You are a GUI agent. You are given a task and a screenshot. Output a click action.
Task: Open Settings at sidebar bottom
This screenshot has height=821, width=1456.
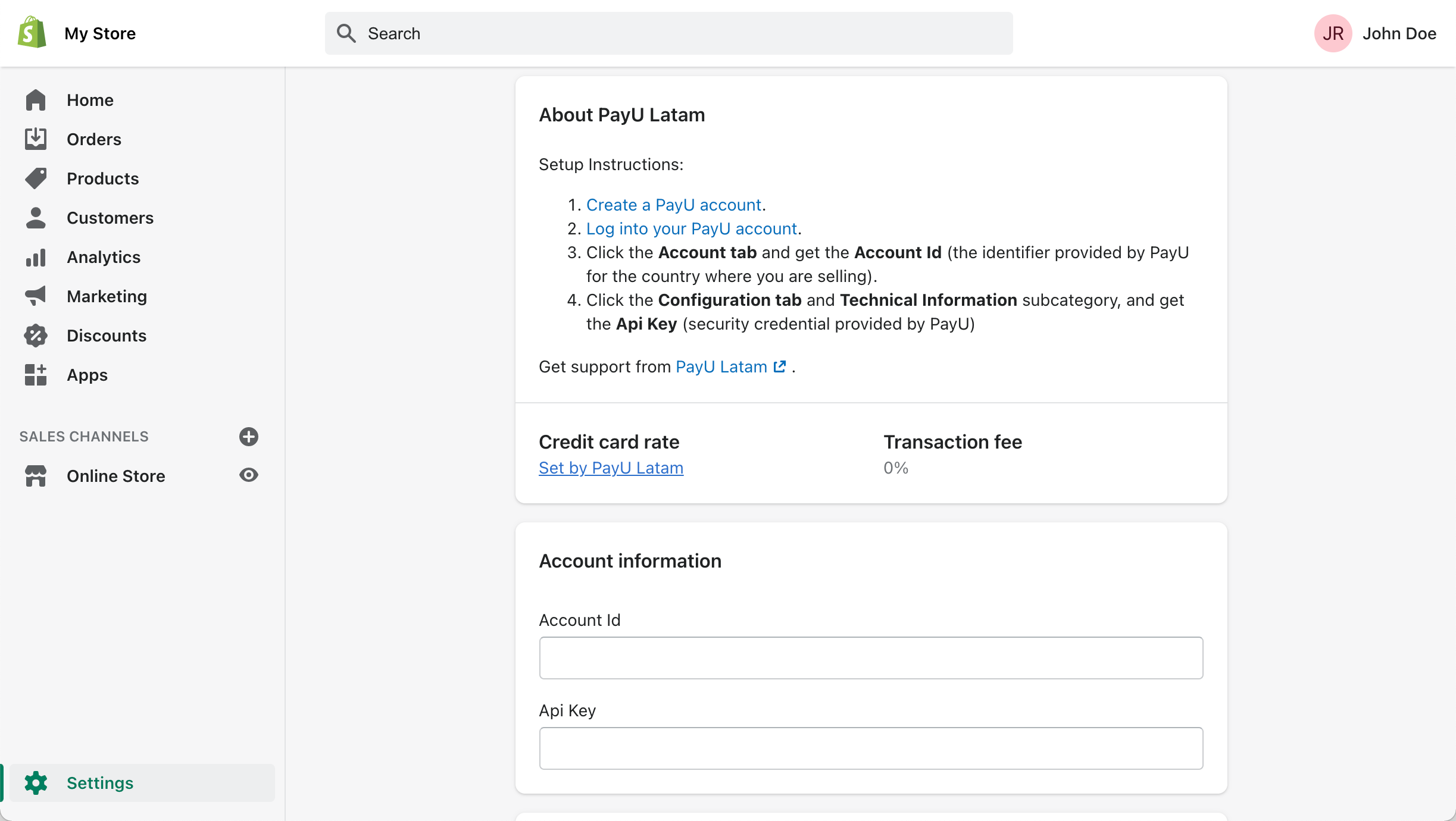tap(143, 783)
